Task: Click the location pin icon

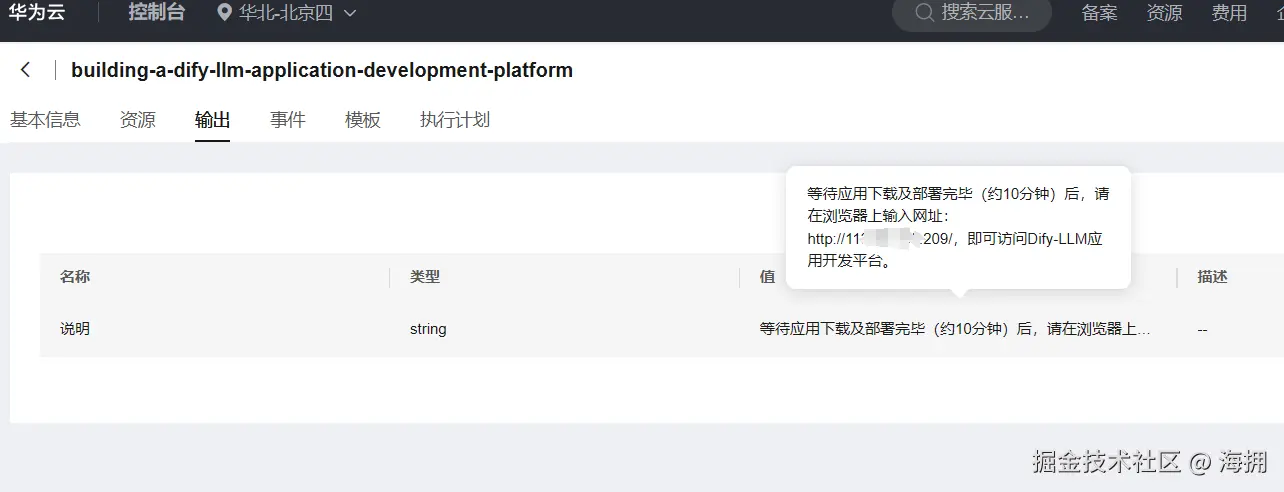Action: pos(224,13)
